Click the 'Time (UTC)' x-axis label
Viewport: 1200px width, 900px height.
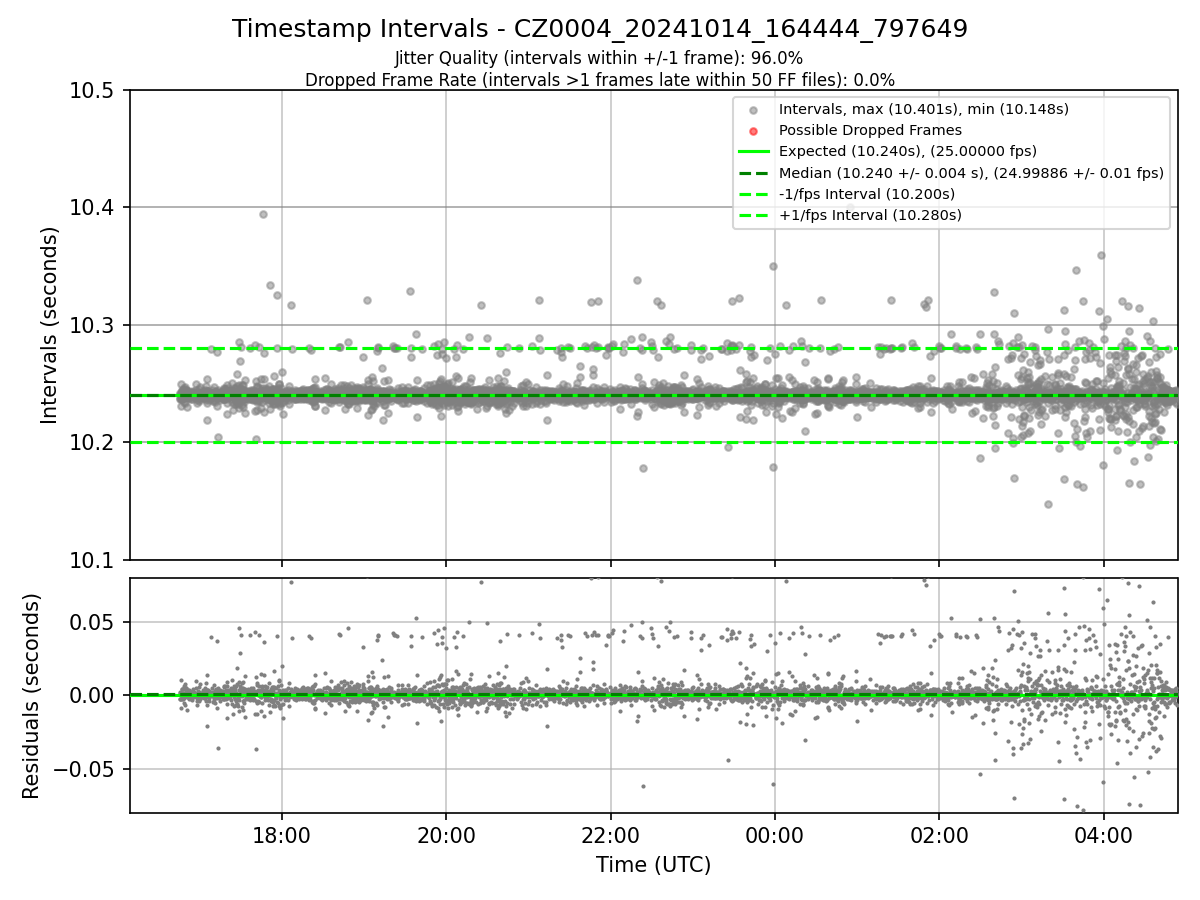click(653, 864)
